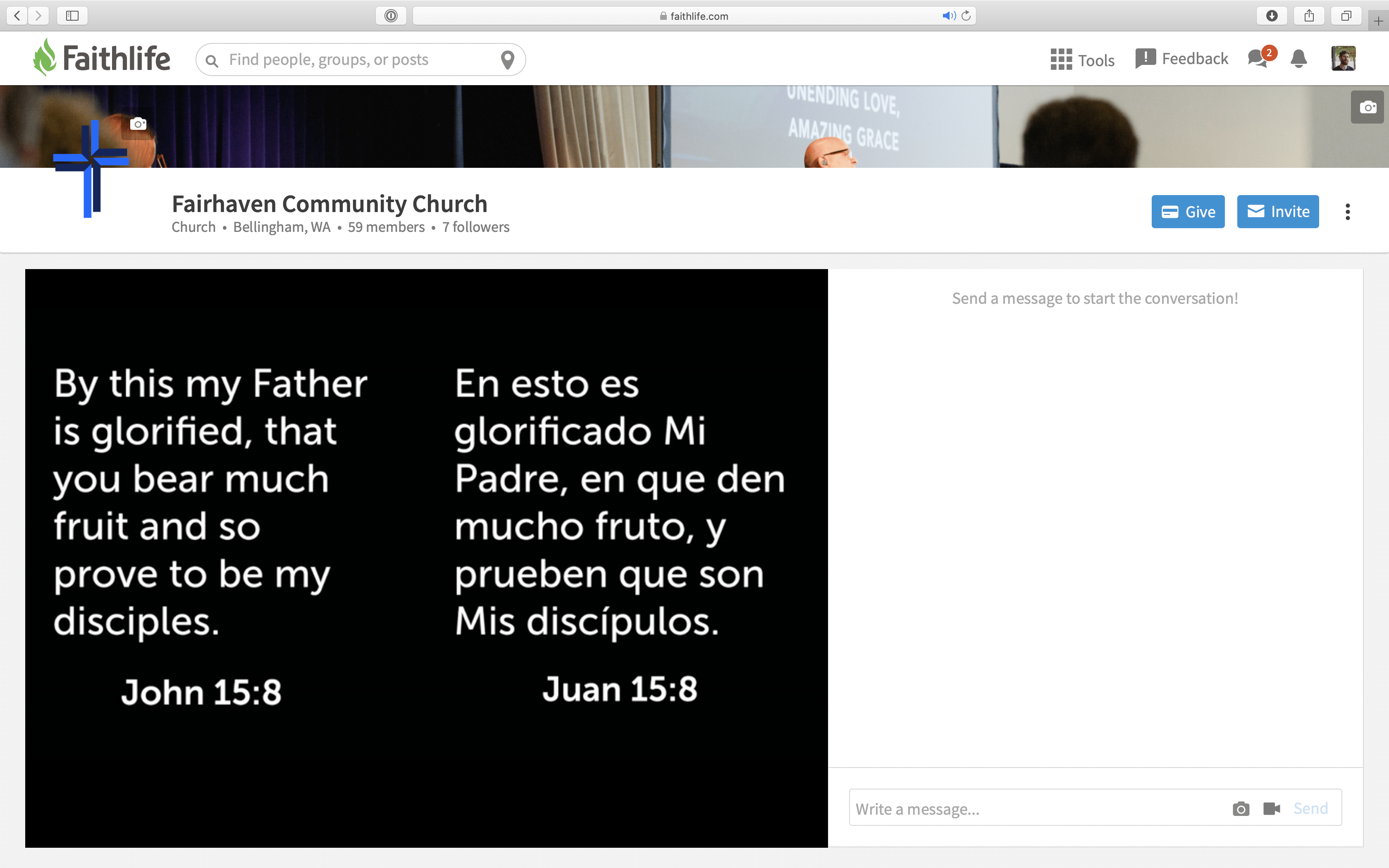Open the Safari share menu
Viewport: 1389px width, 868px height.
coord(1309,16)
